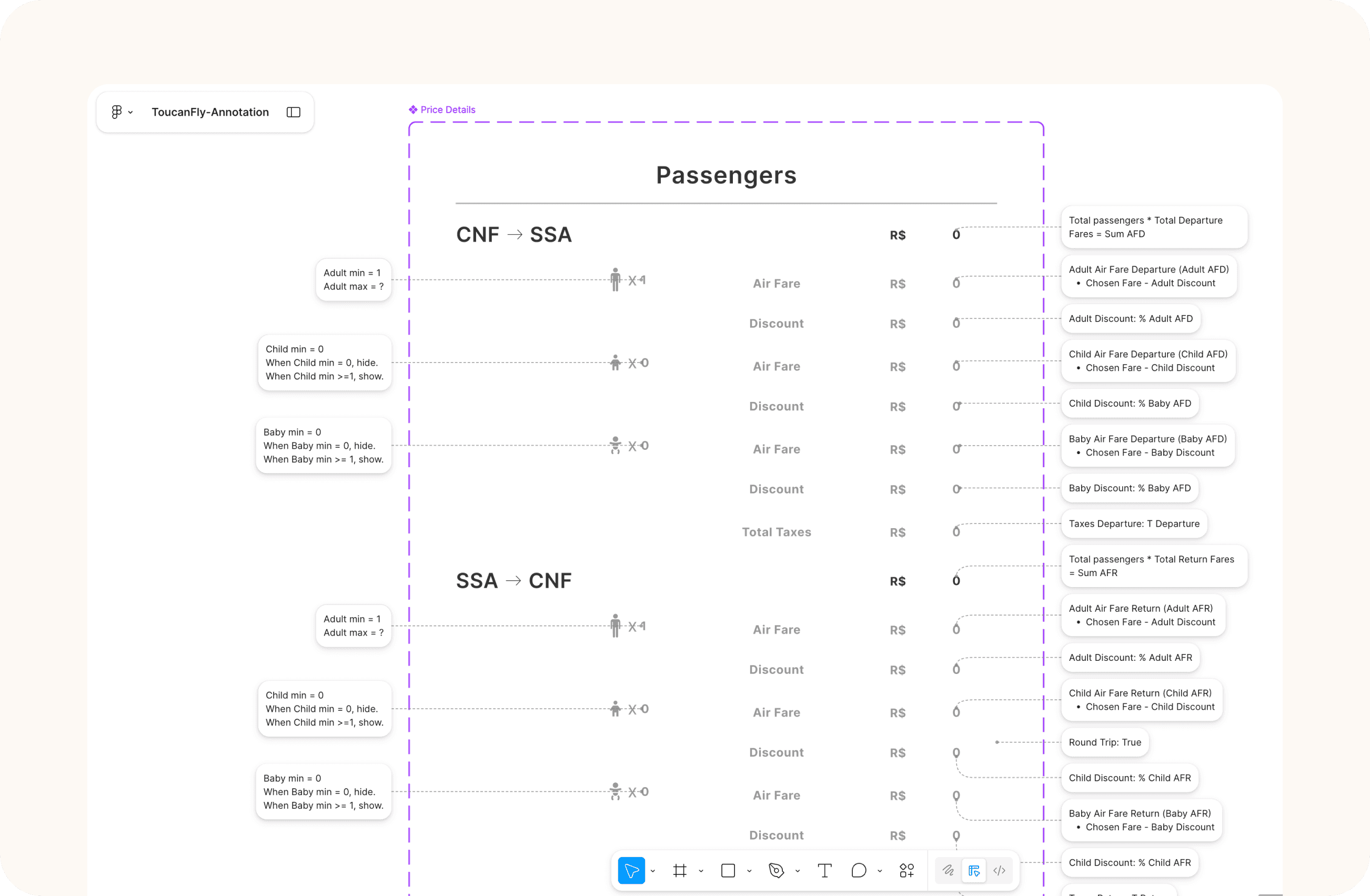
Task: Expand the Pen tool options chevron
Action: (798, 871)
